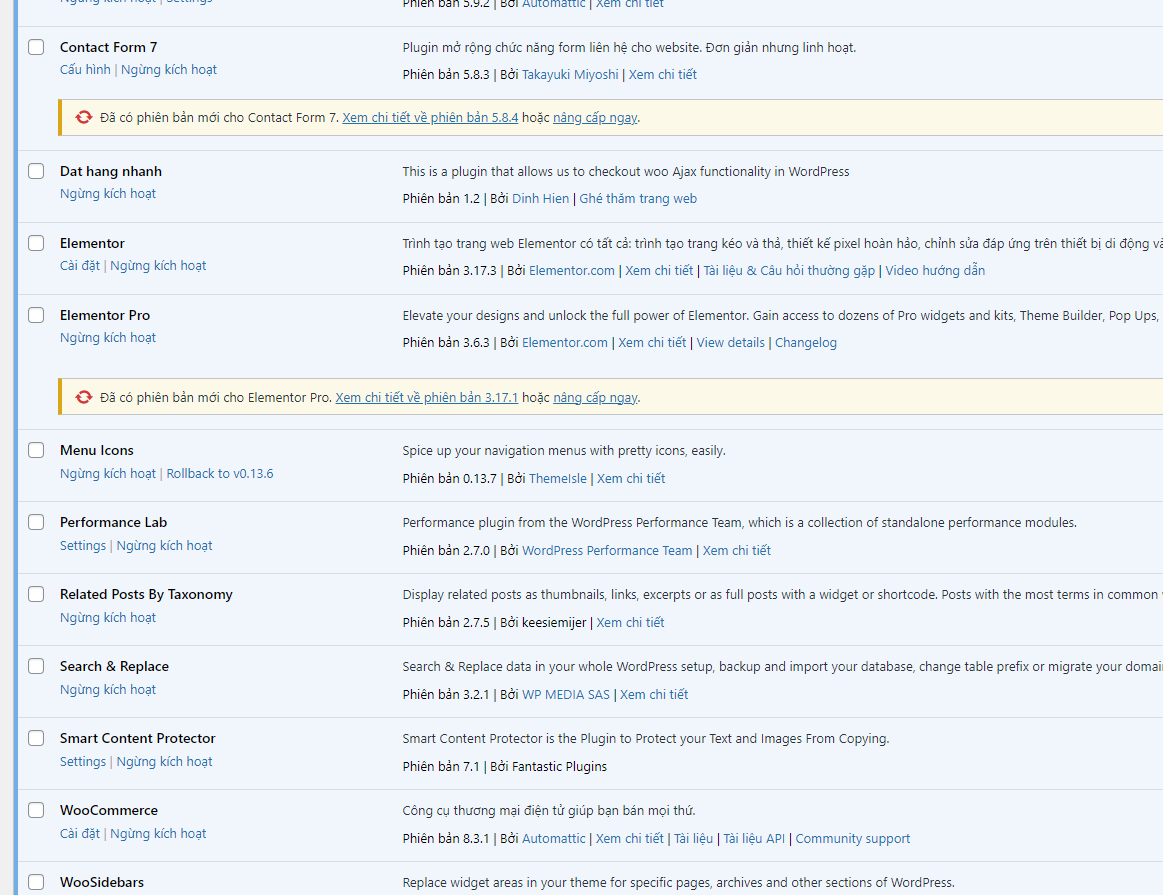Click nâng cấp ngay for Elementor Pro
This screenshot has width=1163, height=895.
coord(595,397)
